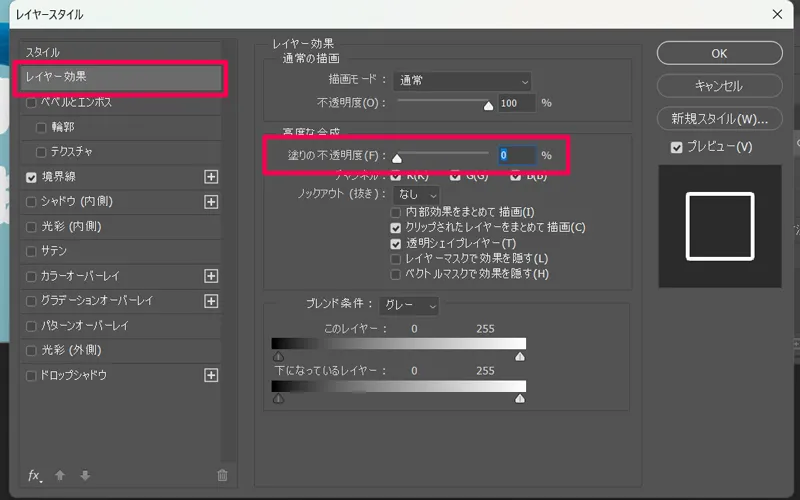Add another カラーオーバーレイ using plus icon

(211, 276)
